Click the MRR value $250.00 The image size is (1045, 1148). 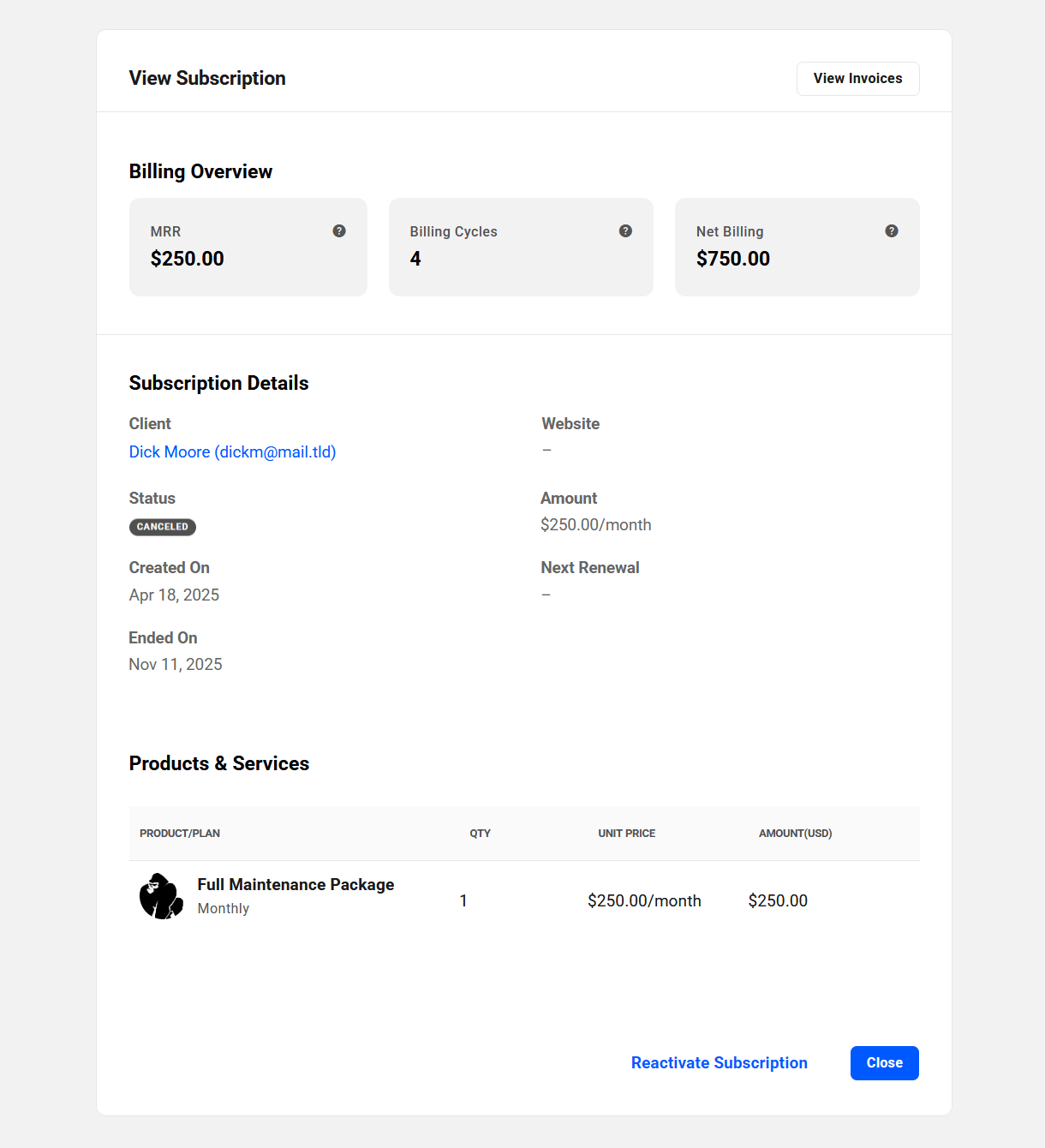click(187, 259)
